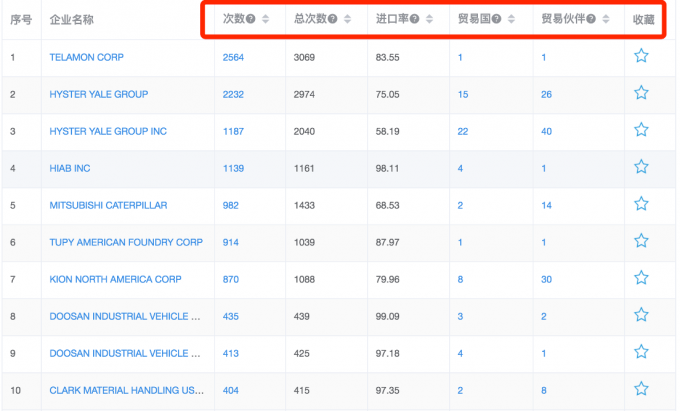Open help icon beside 次数 header
680x411 pixels.
[x=250, y=19]
